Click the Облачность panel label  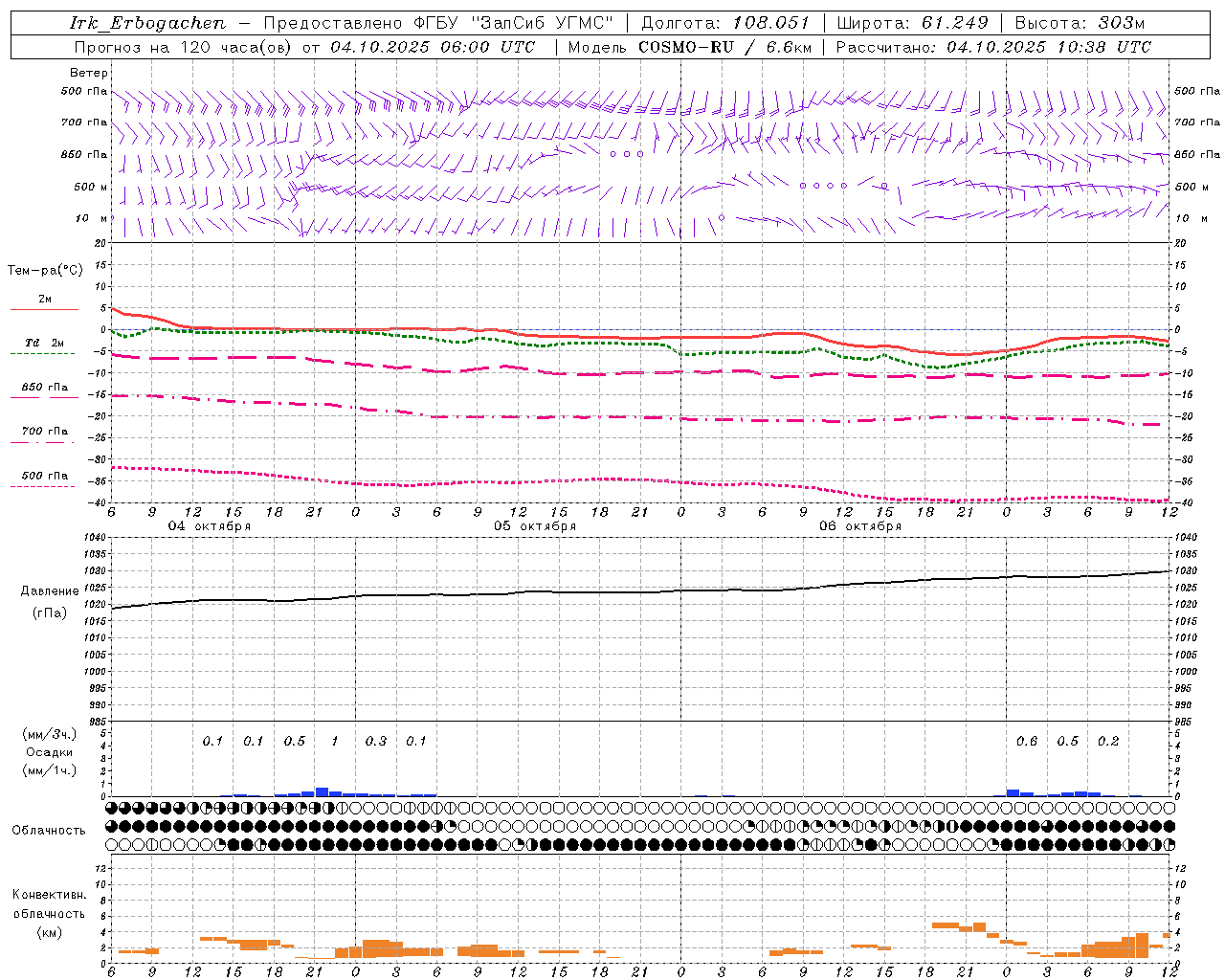[x=49, y=830]
